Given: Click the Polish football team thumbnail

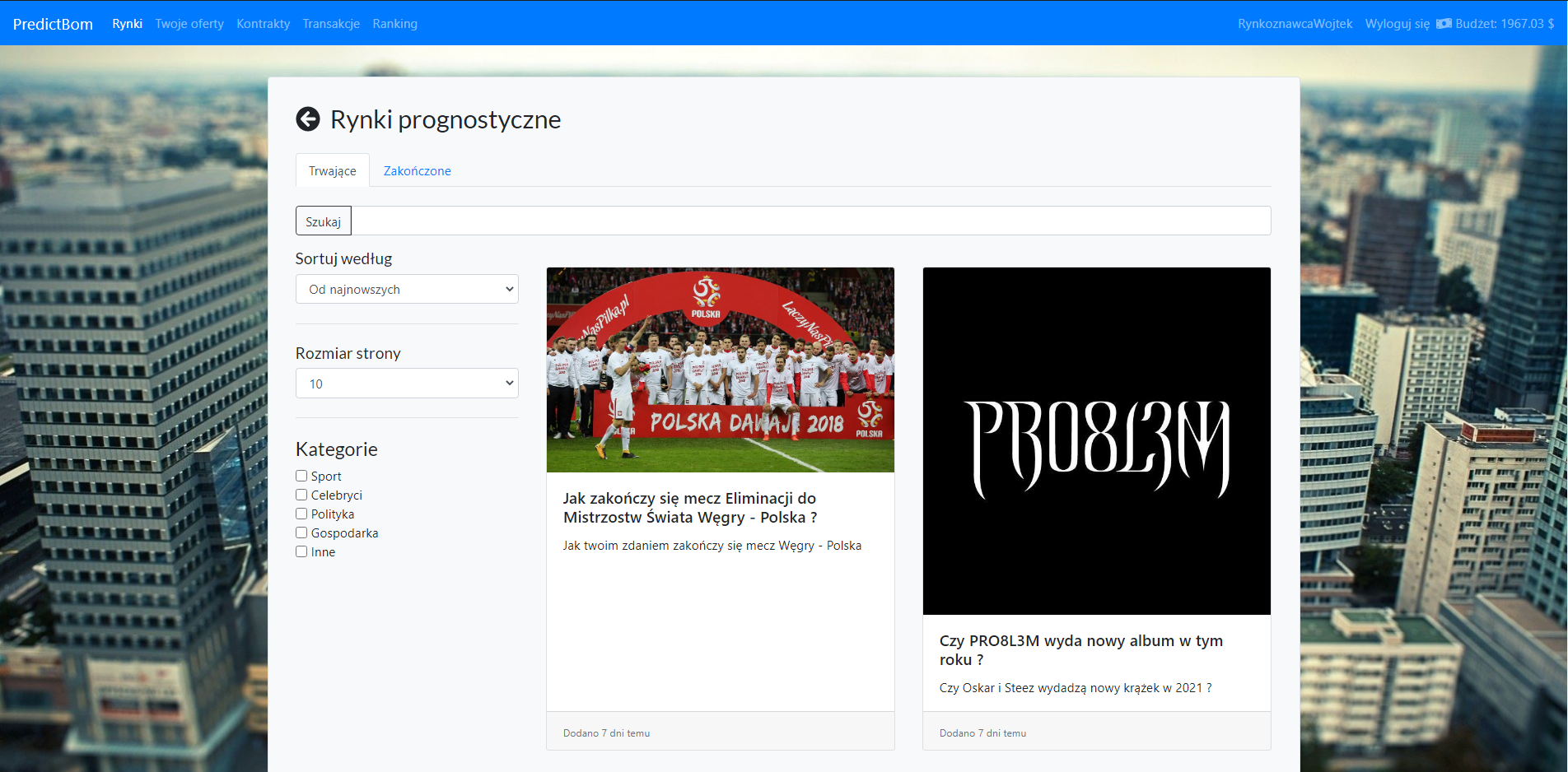Looking at the screenshot, I should pos(721,370).
